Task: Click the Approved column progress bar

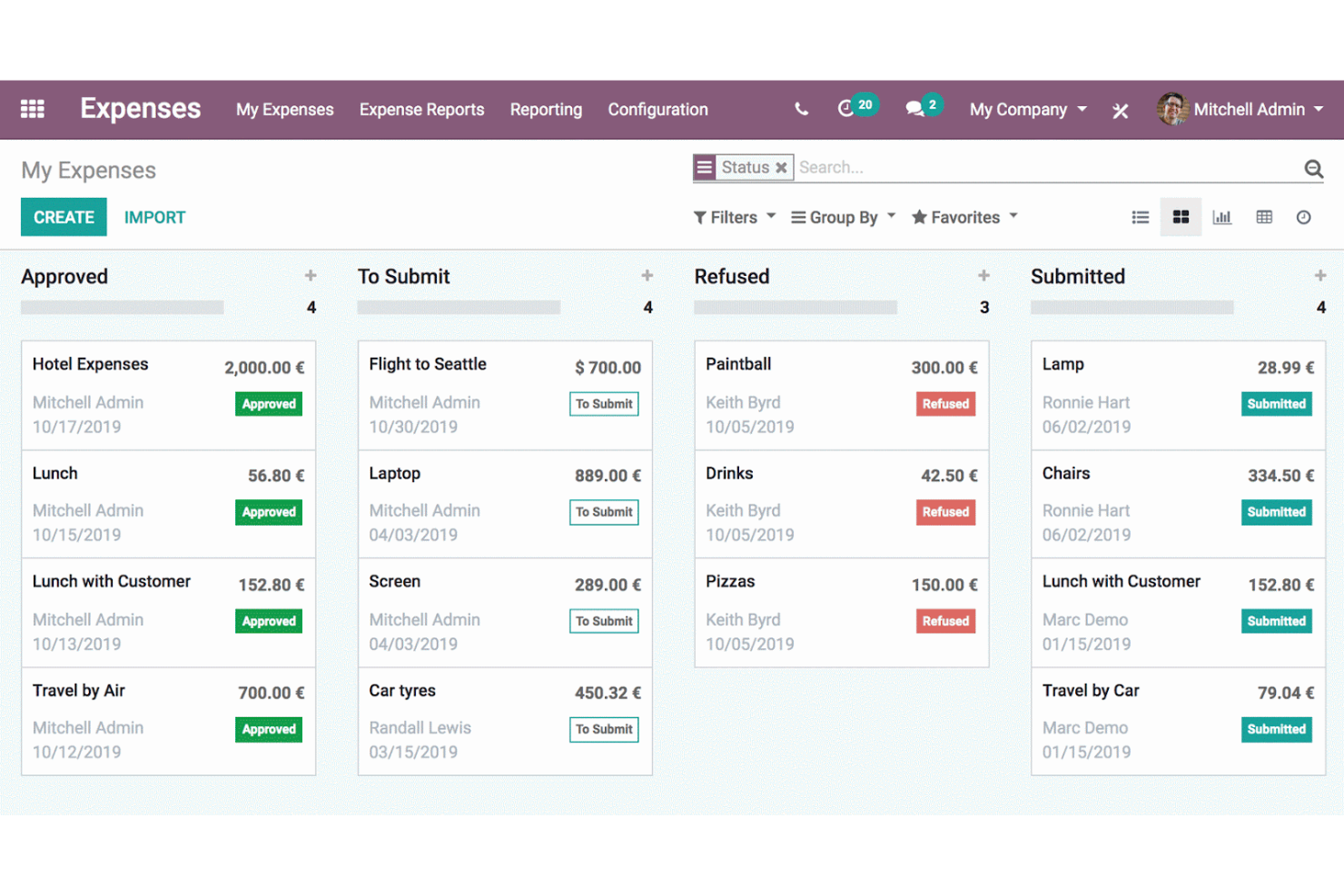Action: [122, 307]
